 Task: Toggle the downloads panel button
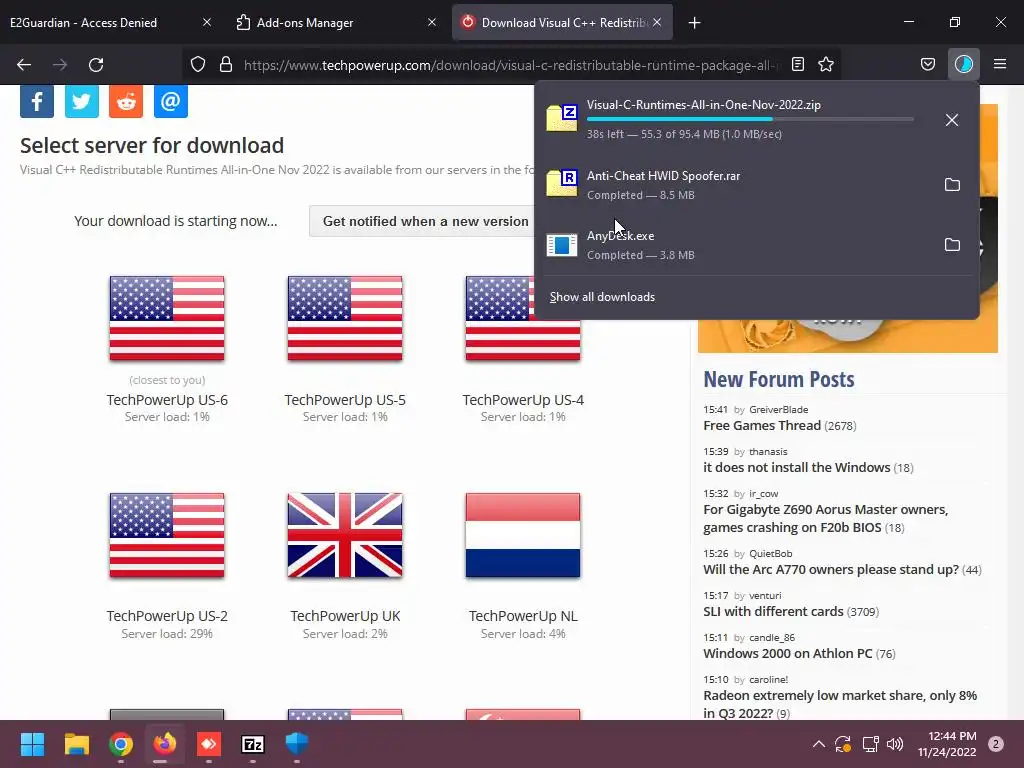coord(964,64)
